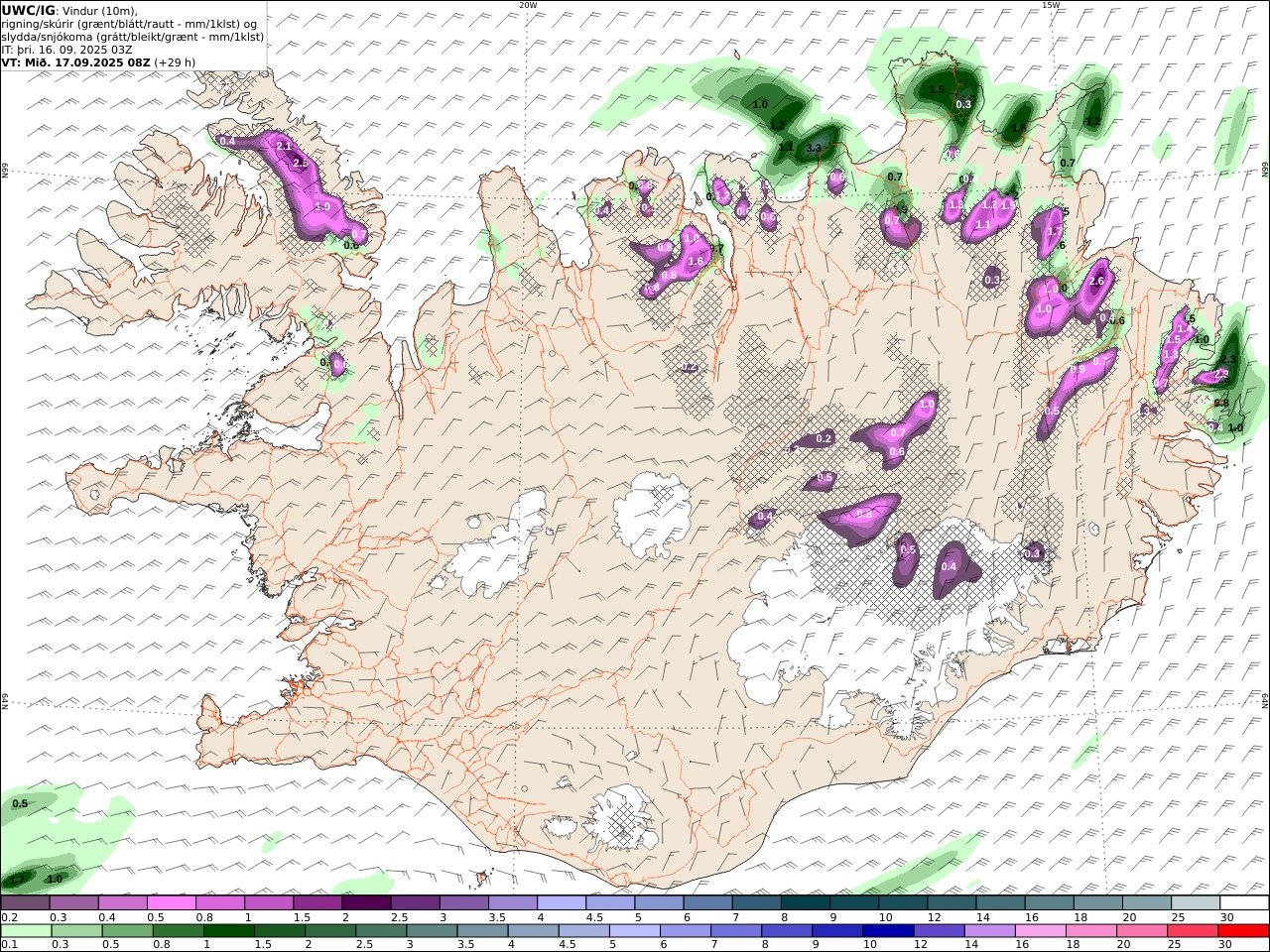Select the violet swatch at 12 in the lower scale
1270x952 pixels.
pyautogui.click(x=939, y=931)
